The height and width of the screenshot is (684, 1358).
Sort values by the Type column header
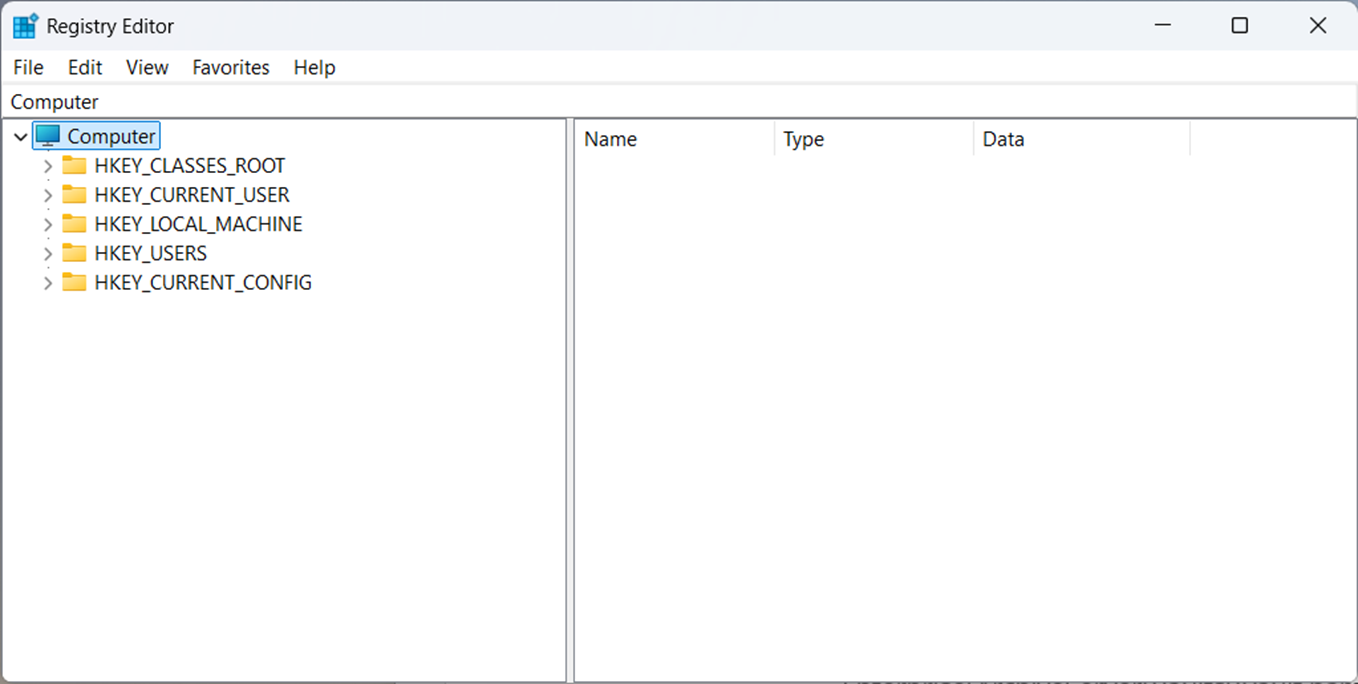pos(803,139)
